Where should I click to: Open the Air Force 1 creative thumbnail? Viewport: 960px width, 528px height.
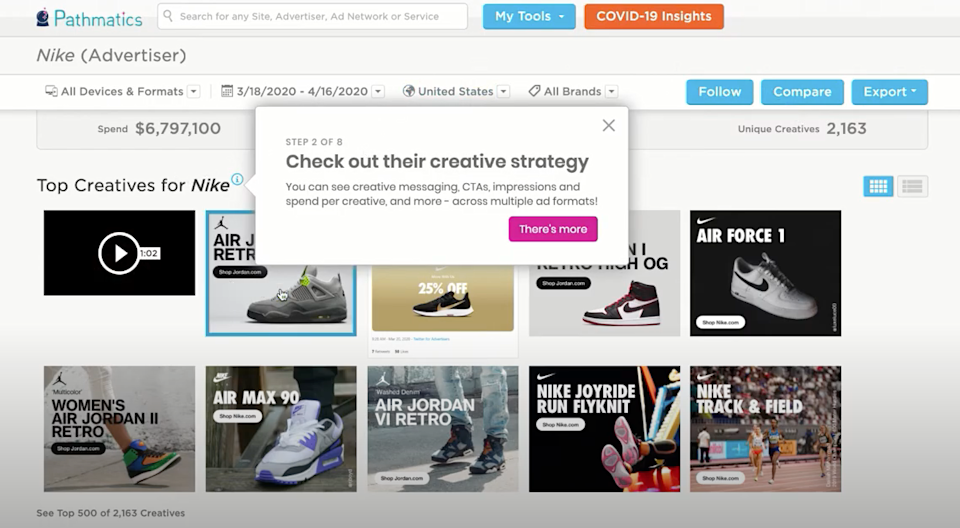(765, 273)
